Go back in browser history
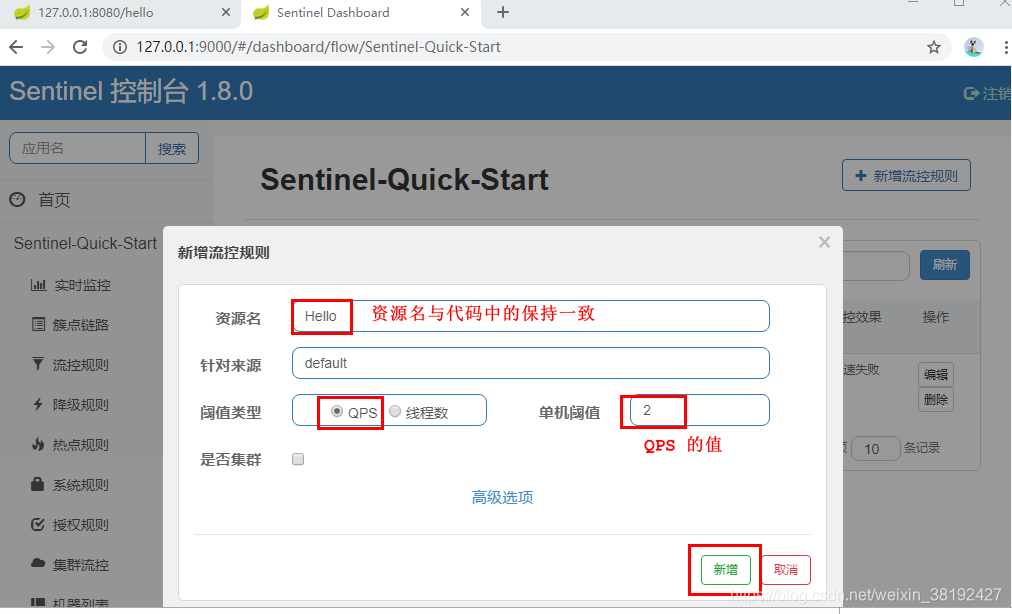 click(16, 47)
